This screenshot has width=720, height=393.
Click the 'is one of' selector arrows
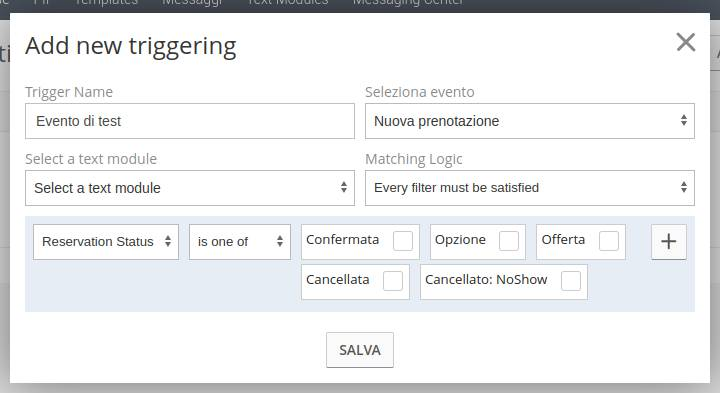pos(280,241)
